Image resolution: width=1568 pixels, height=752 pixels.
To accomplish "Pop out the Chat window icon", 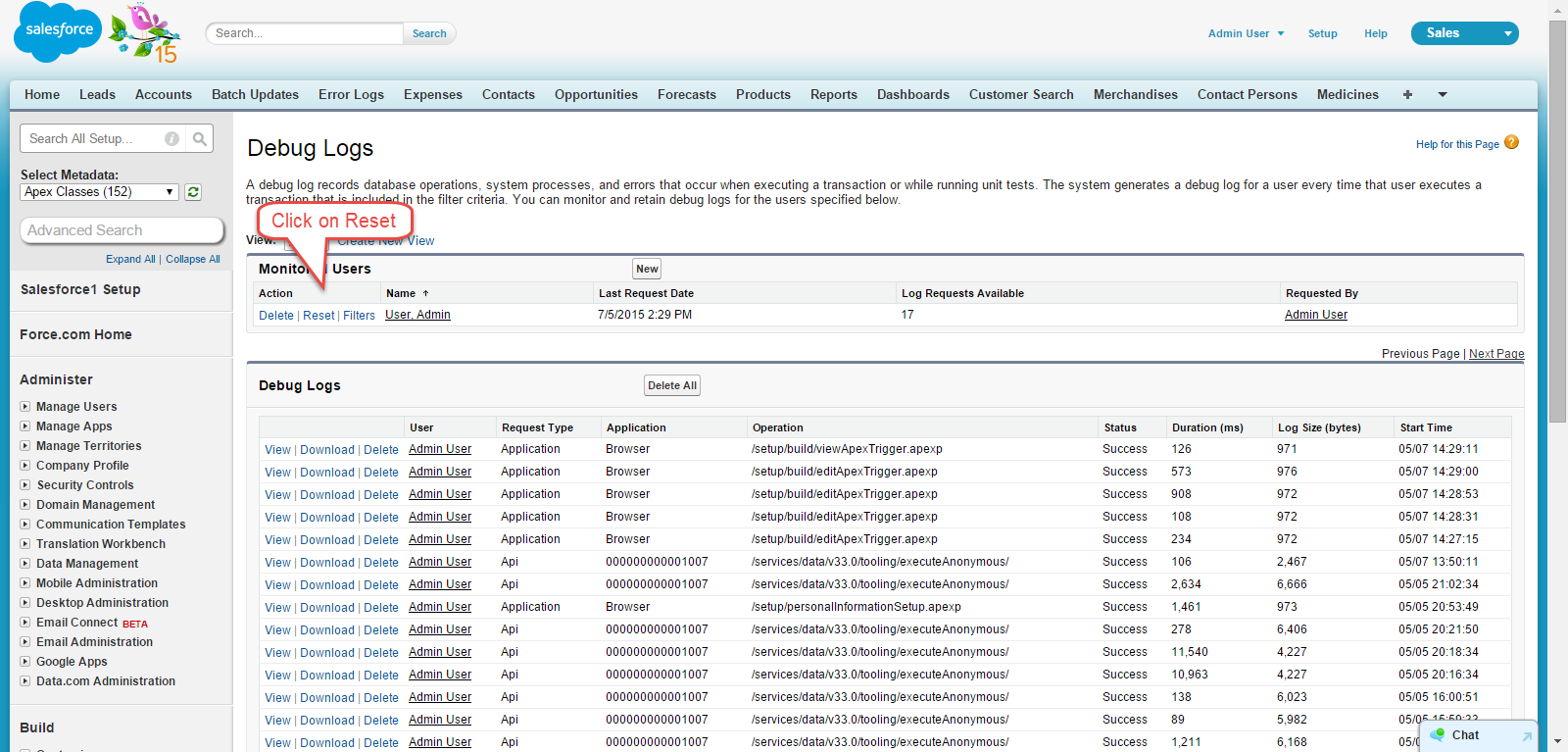I will coord(1526,735).
